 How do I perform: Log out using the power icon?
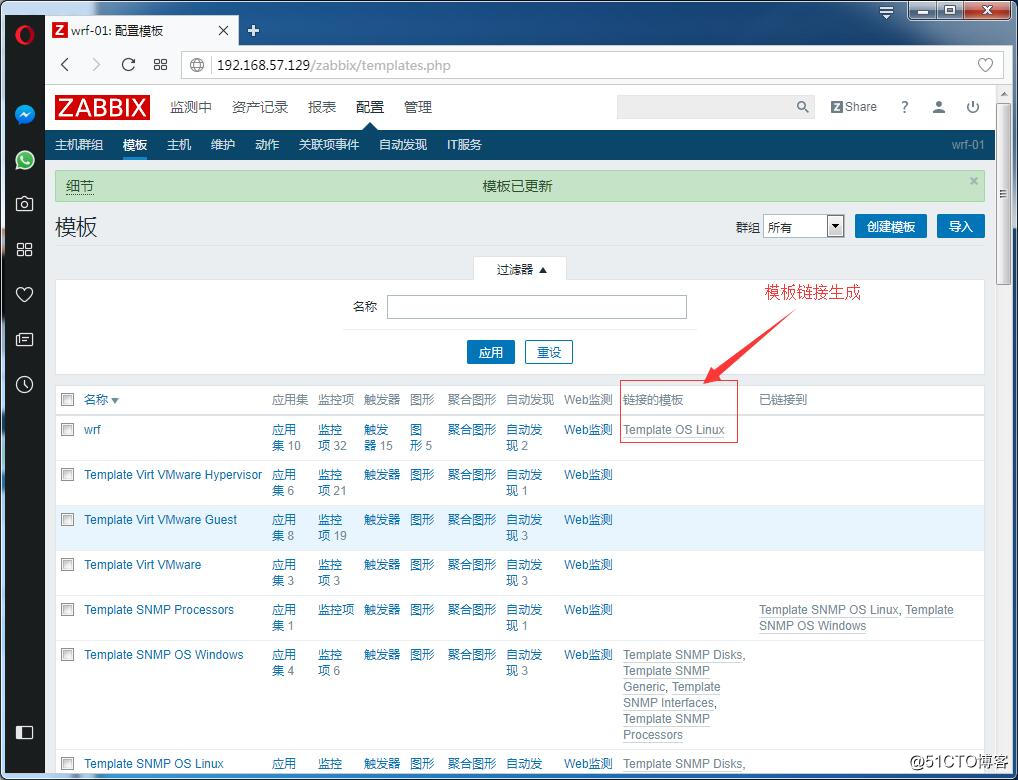pos(973,107)
